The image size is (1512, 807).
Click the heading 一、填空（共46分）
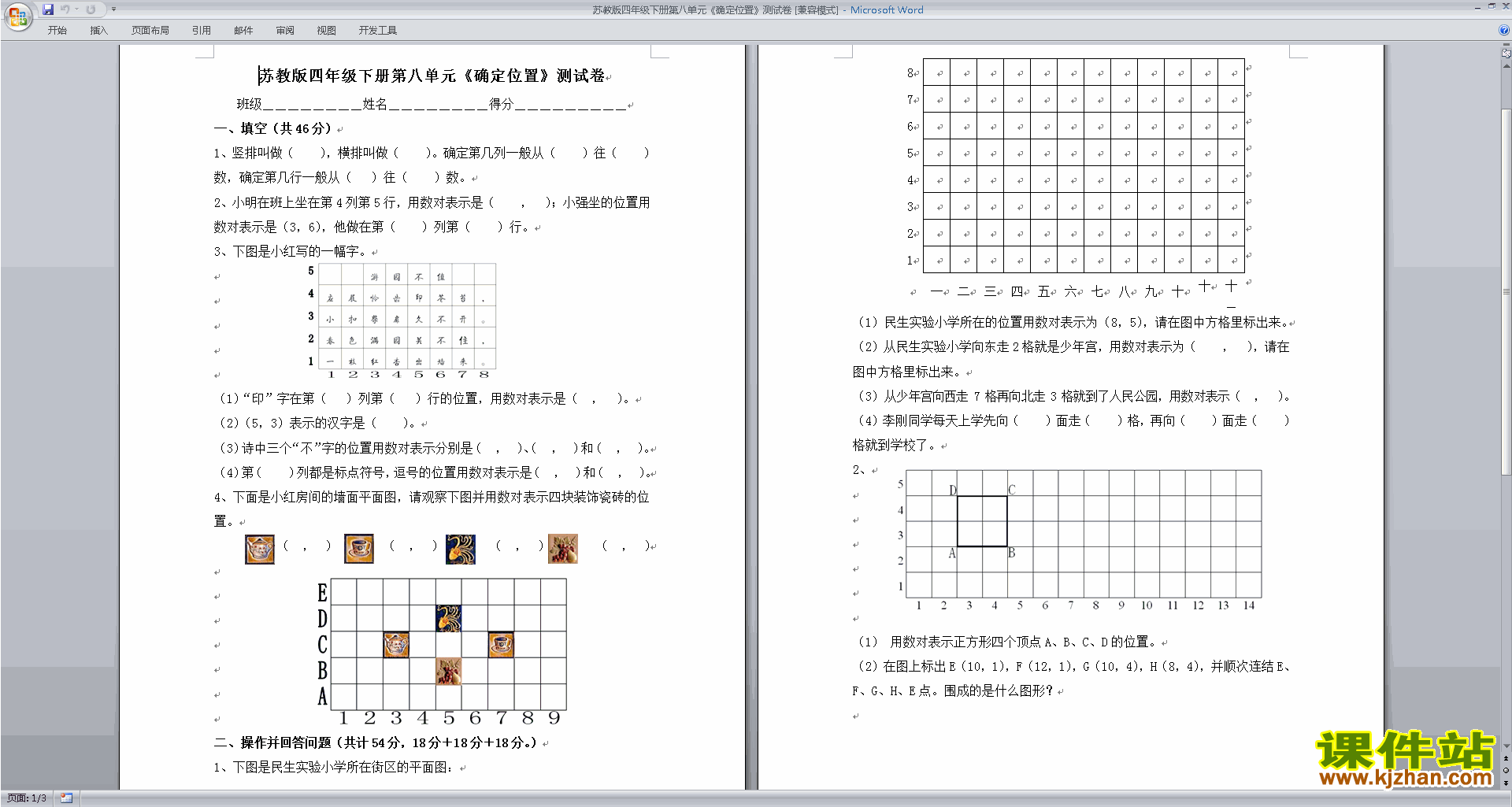273,128
